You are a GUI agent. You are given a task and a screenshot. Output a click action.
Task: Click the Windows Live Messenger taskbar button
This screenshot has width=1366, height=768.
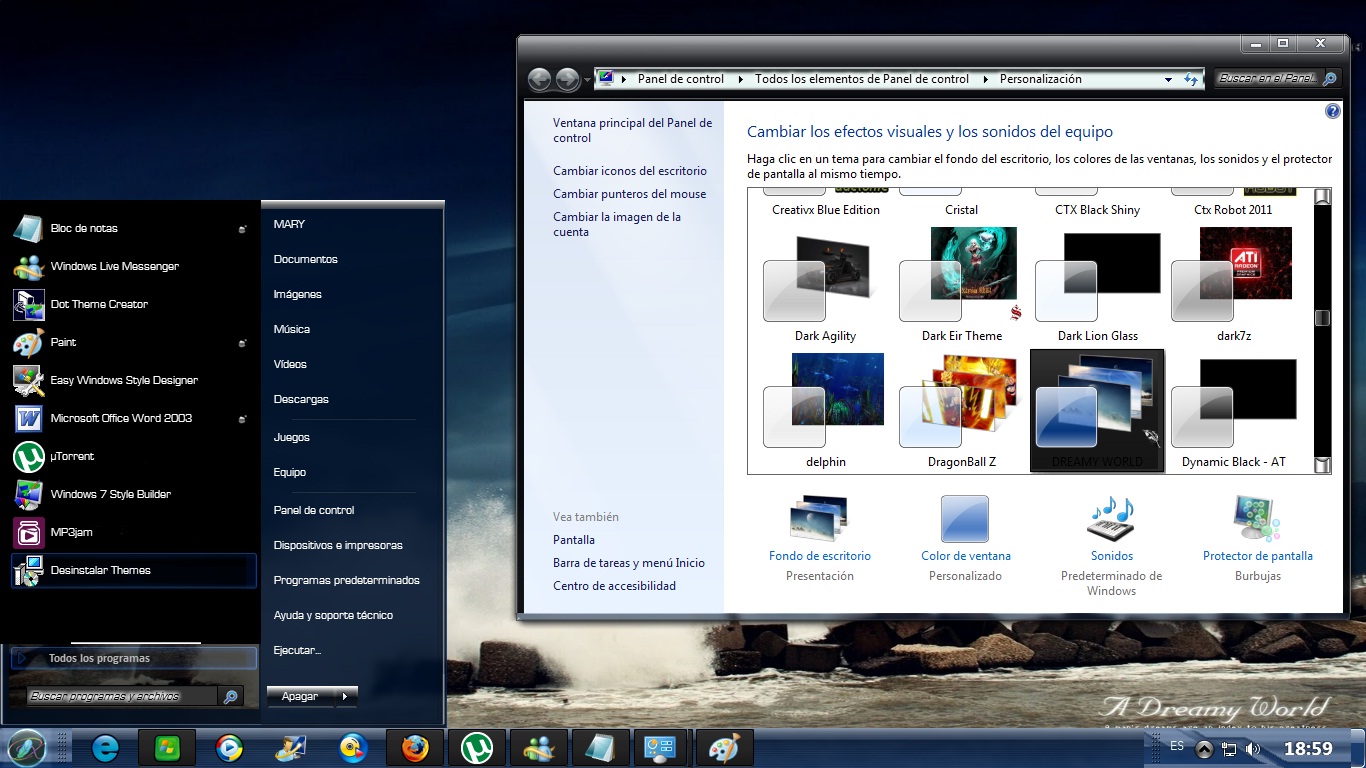[x=539, y=748]
